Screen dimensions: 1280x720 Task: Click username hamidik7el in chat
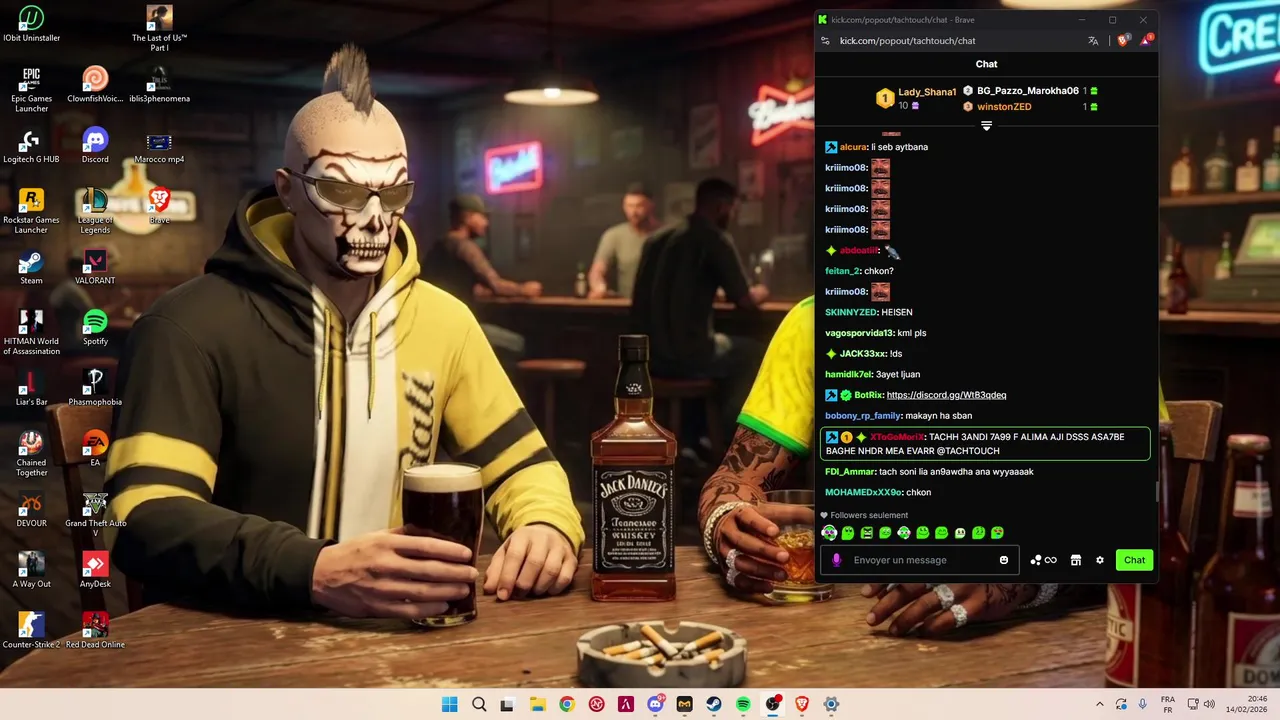pos(849,374)
